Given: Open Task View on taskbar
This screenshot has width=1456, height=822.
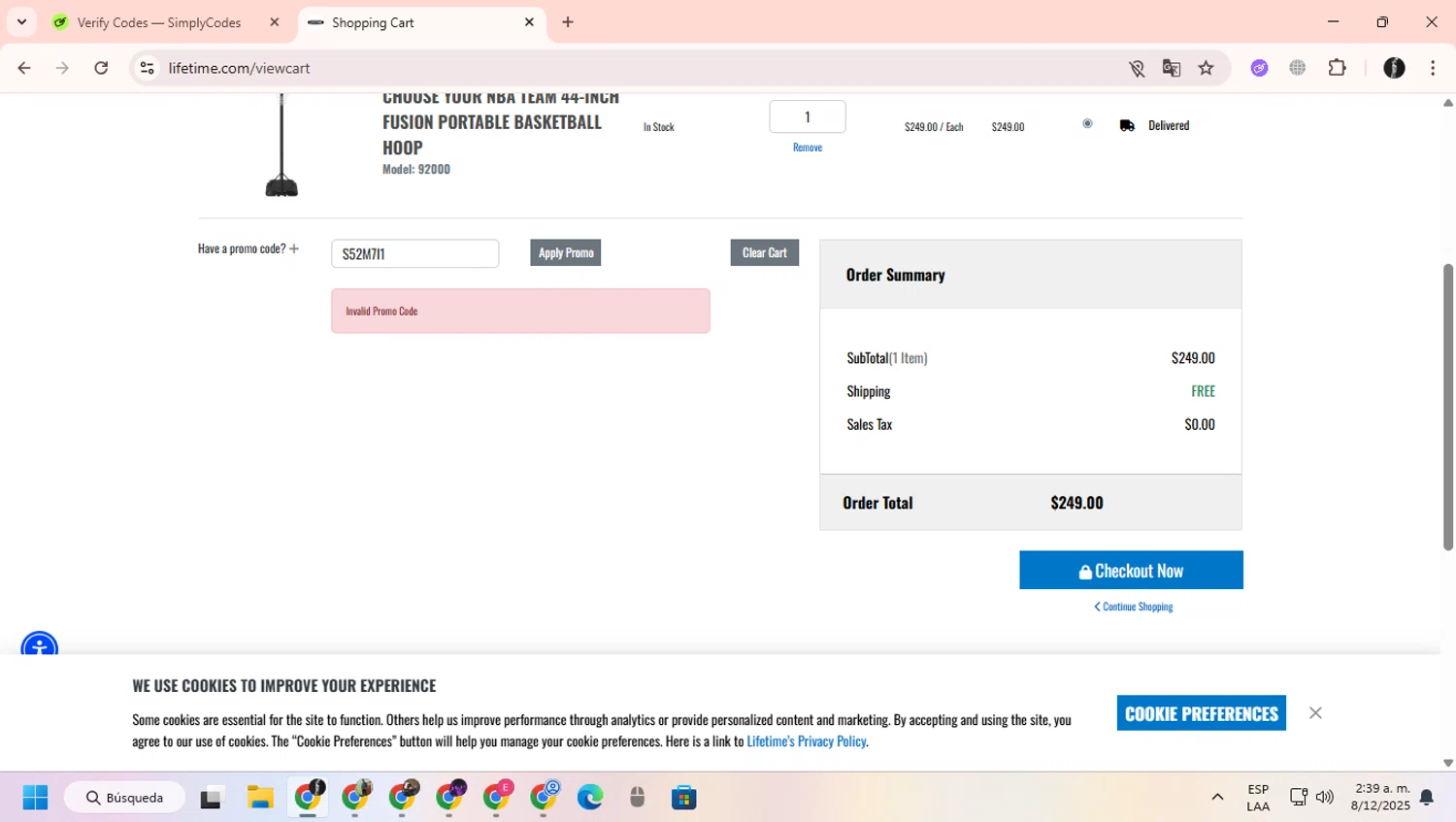Looking at the screenshot, I should pyautogui.click(x=211, y=798).
